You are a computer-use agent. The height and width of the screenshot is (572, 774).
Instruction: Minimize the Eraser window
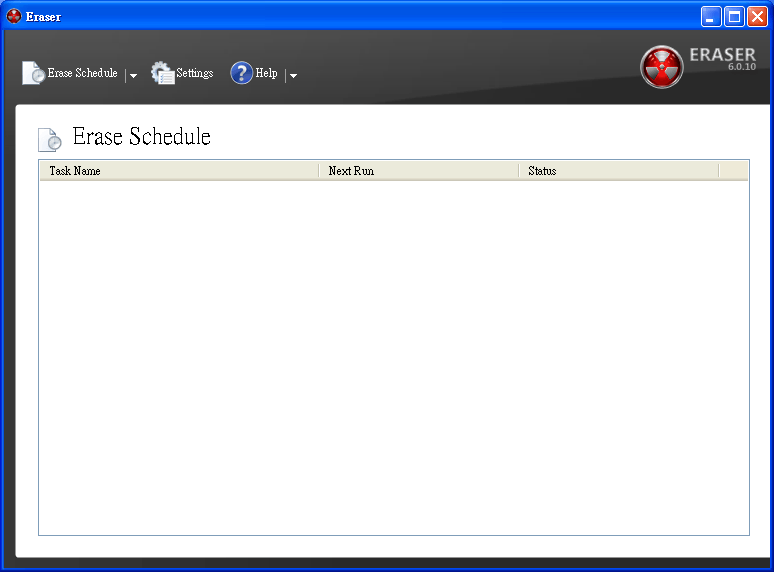pyautogui.click(x=711, y=16)
